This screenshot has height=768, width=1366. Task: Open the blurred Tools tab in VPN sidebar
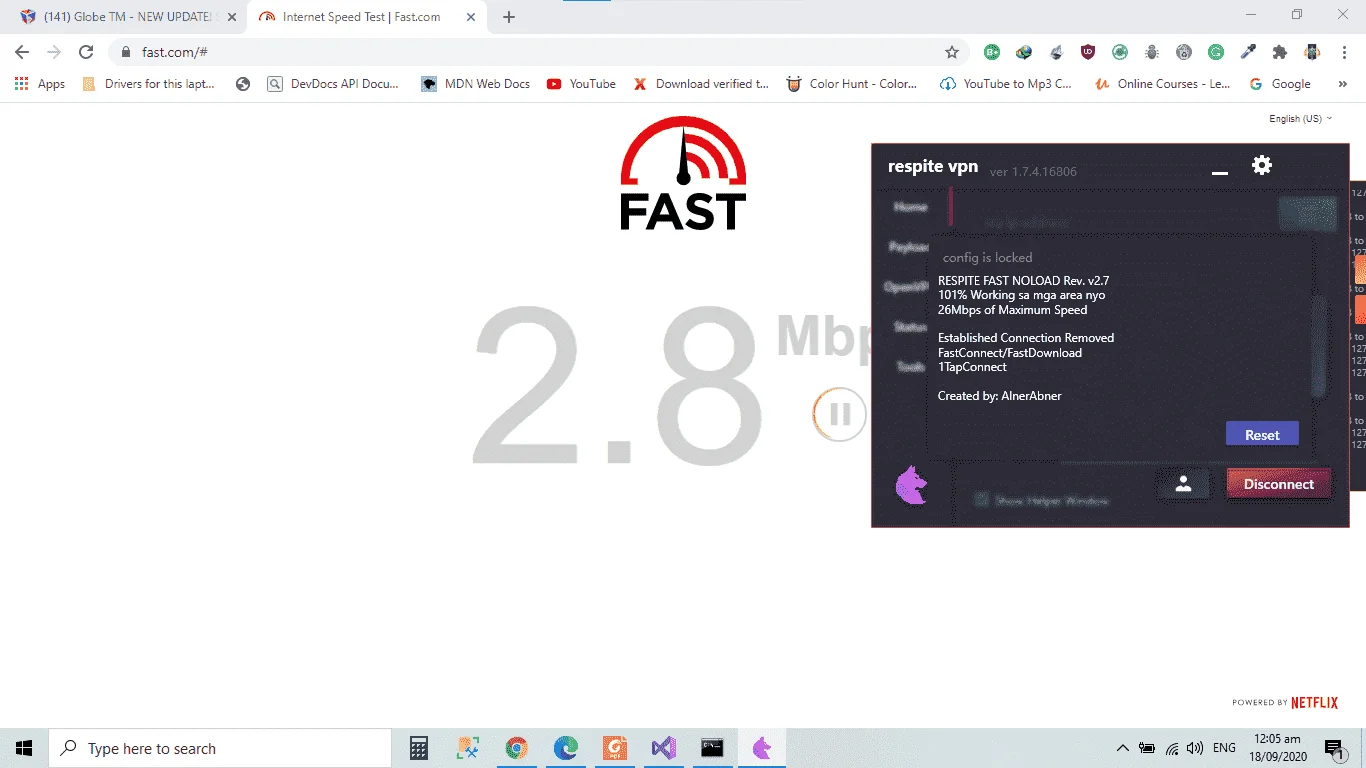point(910,367)
